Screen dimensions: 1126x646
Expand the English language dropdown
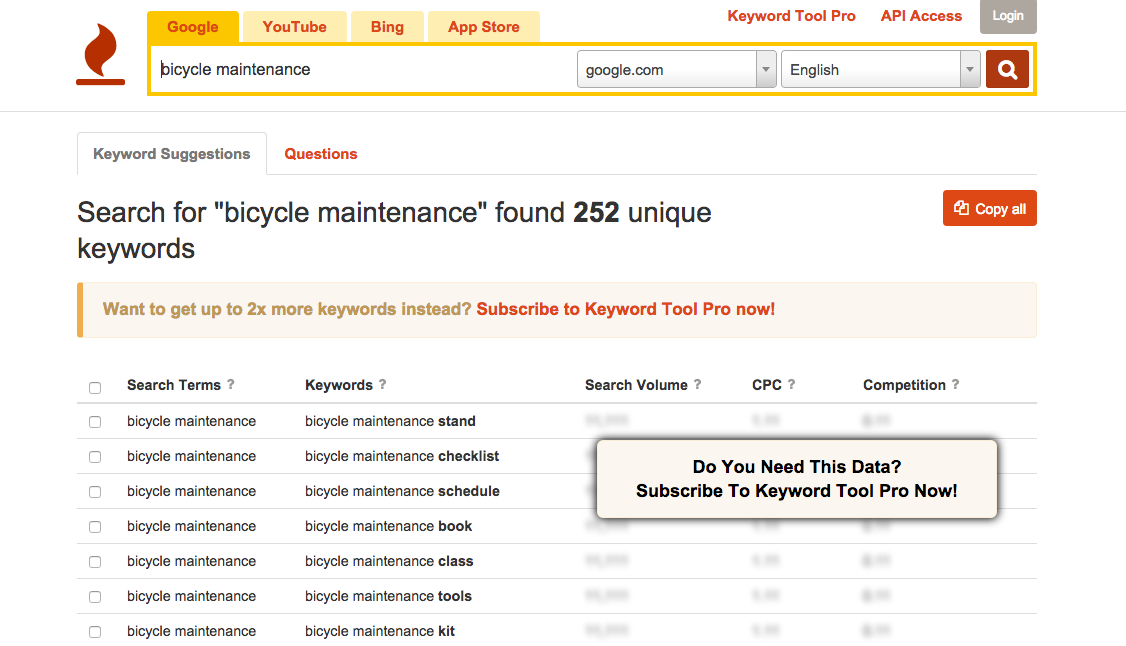pos(879,70)
